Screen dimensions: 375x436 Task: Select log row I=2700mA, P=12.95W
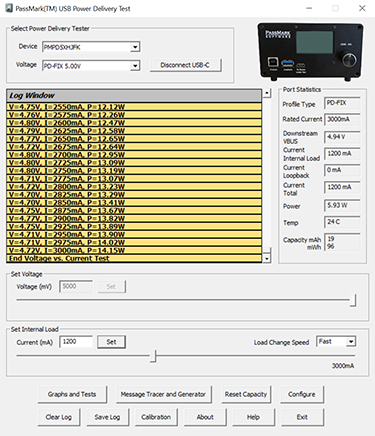click(x=134, y=155)
